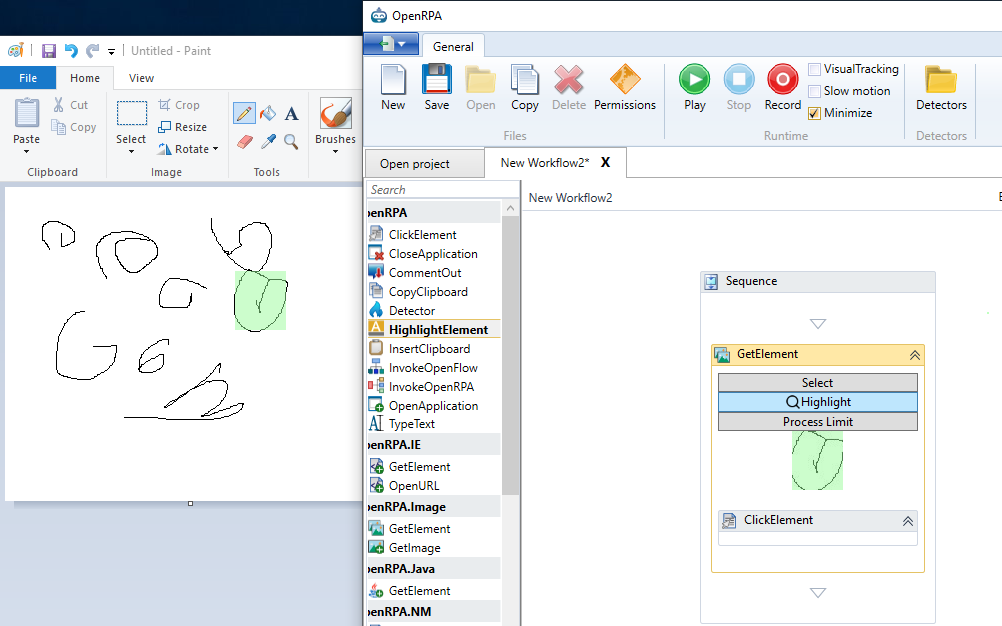Uncheck the Minimize checkbox
The image size is (1002, 626).
point(814,113)
